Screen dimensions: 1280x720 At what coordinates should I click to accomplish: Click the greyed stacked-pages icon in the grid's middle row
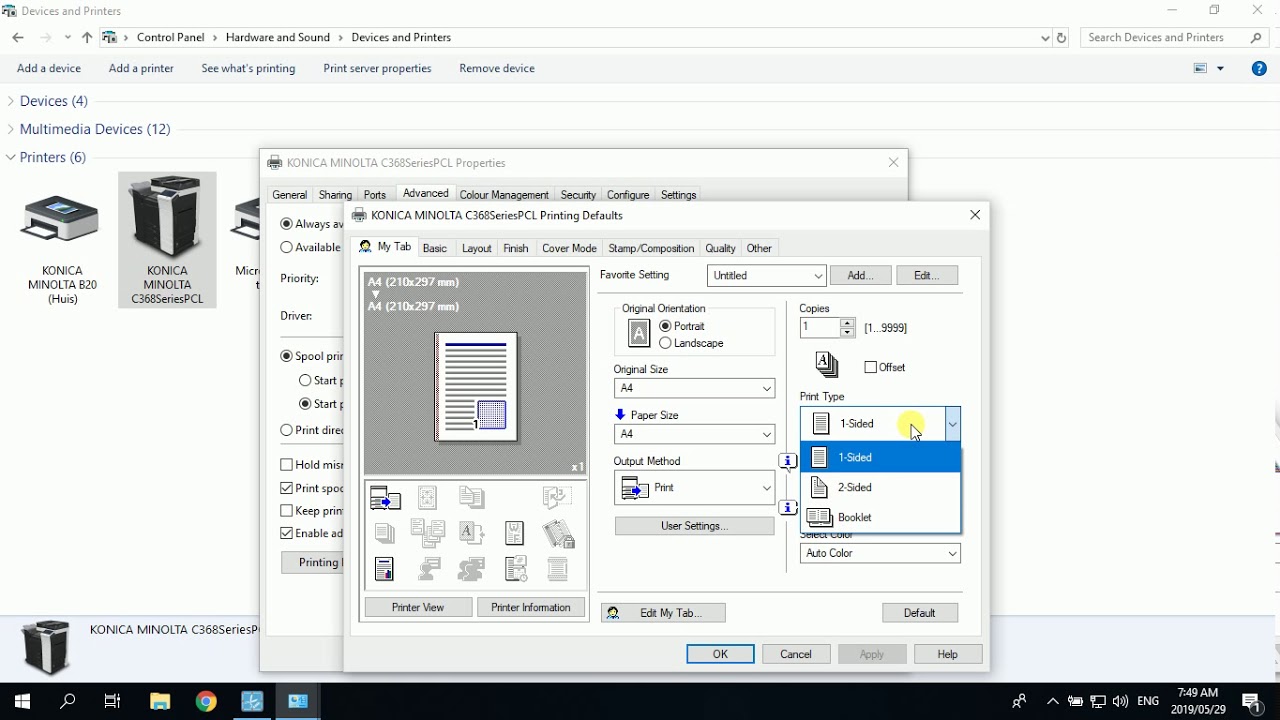point(385,533)
